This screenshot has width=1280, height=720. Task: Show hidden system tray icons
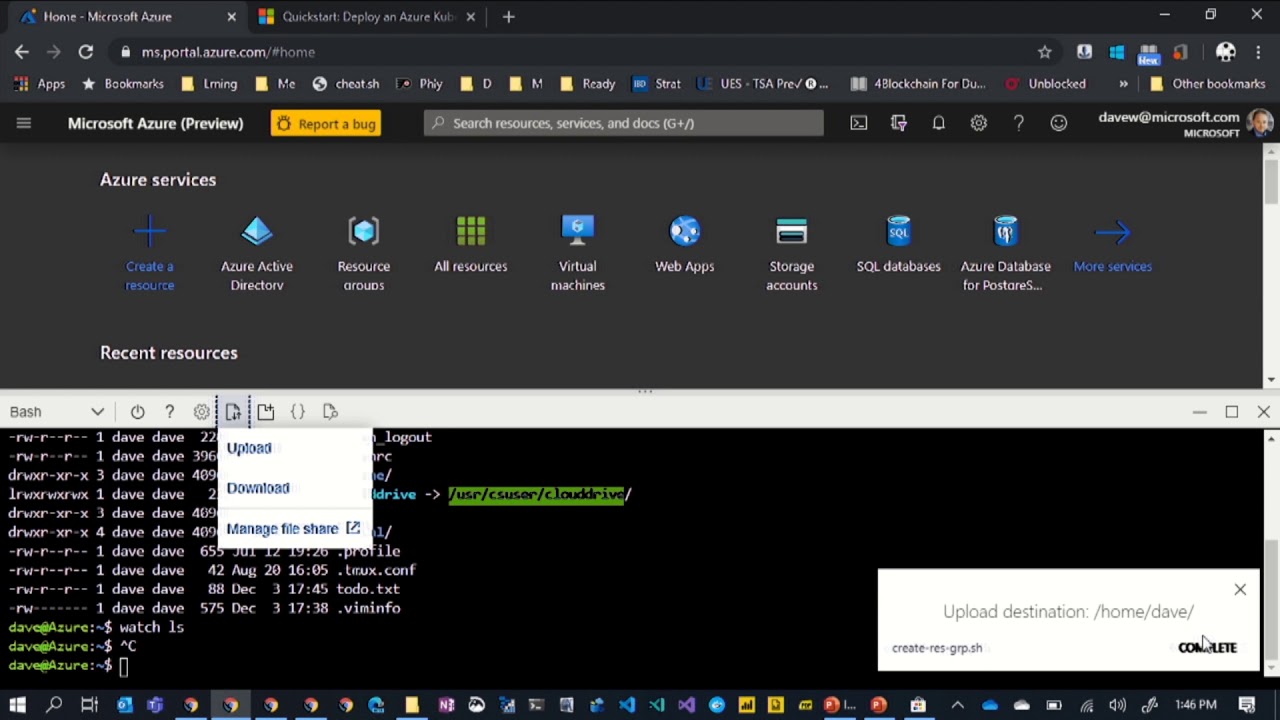pos(957,705)
